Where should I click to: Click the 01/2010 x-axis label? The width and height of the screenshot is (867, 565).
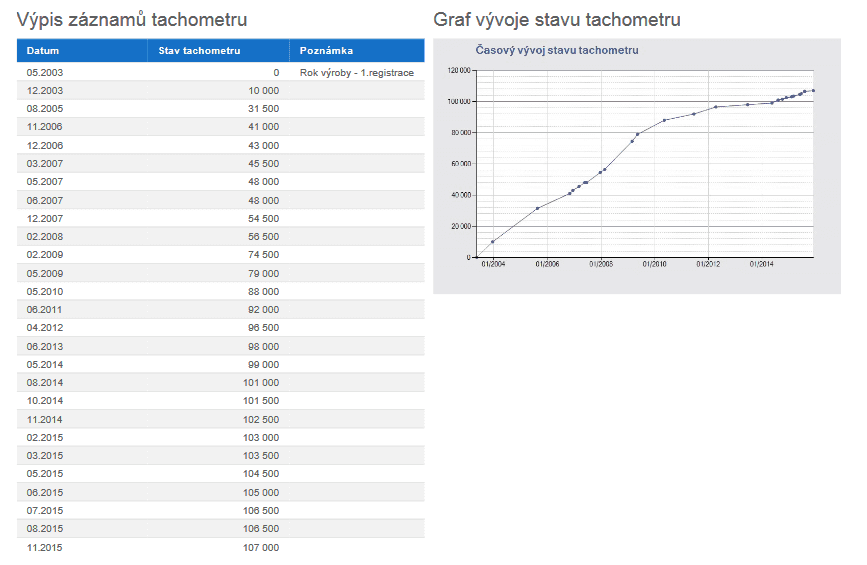point(654,264)
